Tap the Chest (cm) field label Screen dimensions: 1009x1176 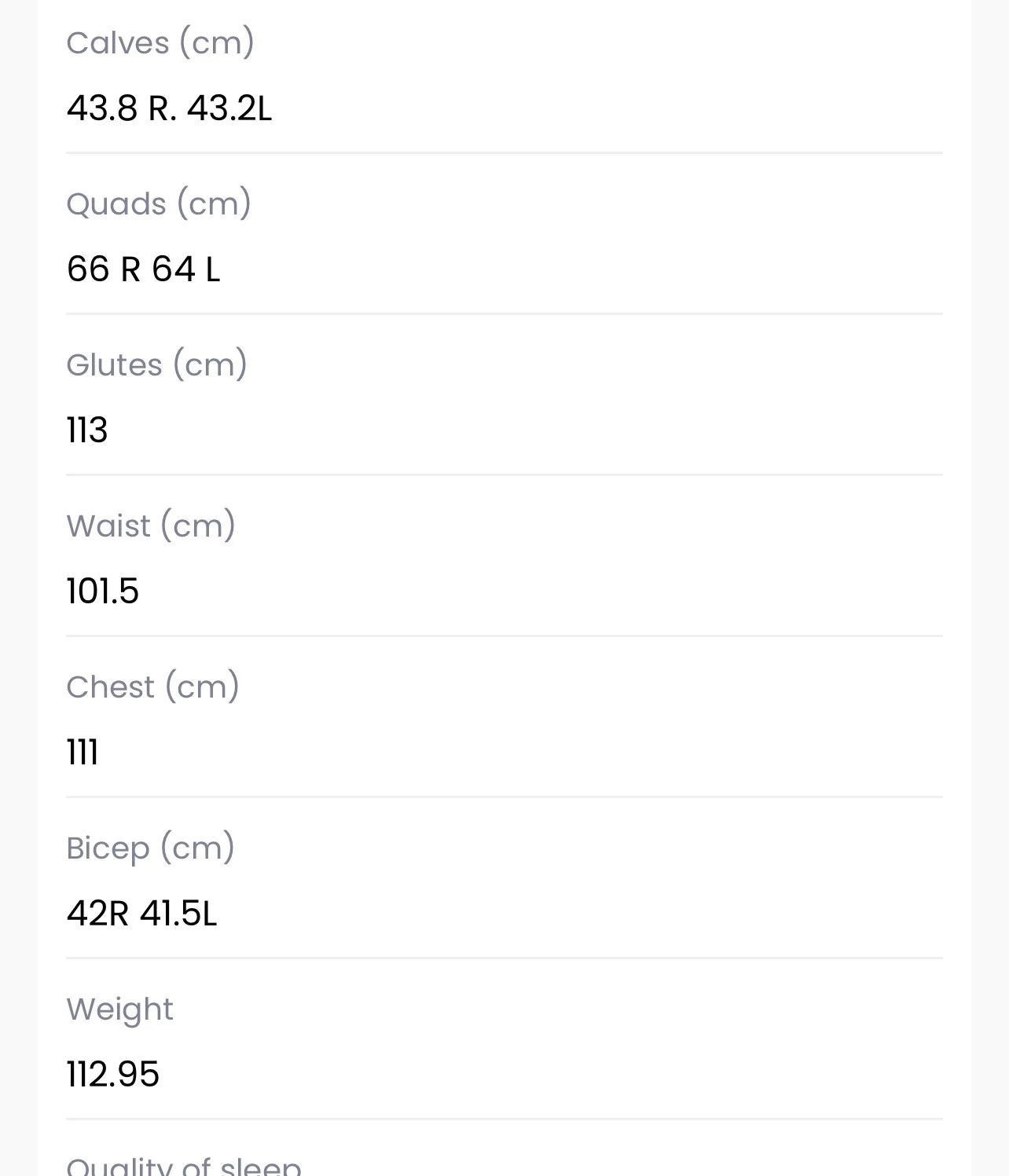coord(153,687)
